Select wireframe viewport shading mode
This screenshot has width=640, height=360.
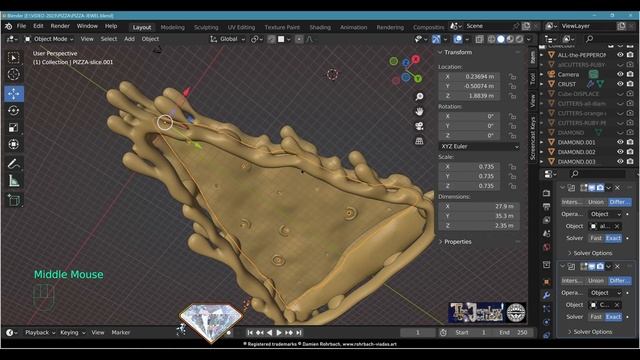click(492, 39)
